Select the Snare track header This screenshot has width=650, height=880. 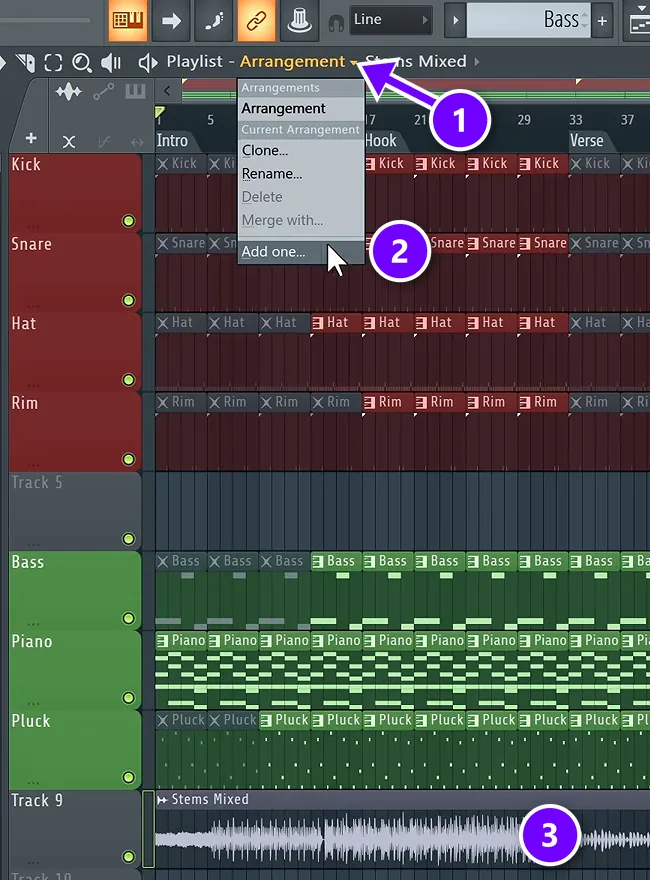click(x=75, y=272)
